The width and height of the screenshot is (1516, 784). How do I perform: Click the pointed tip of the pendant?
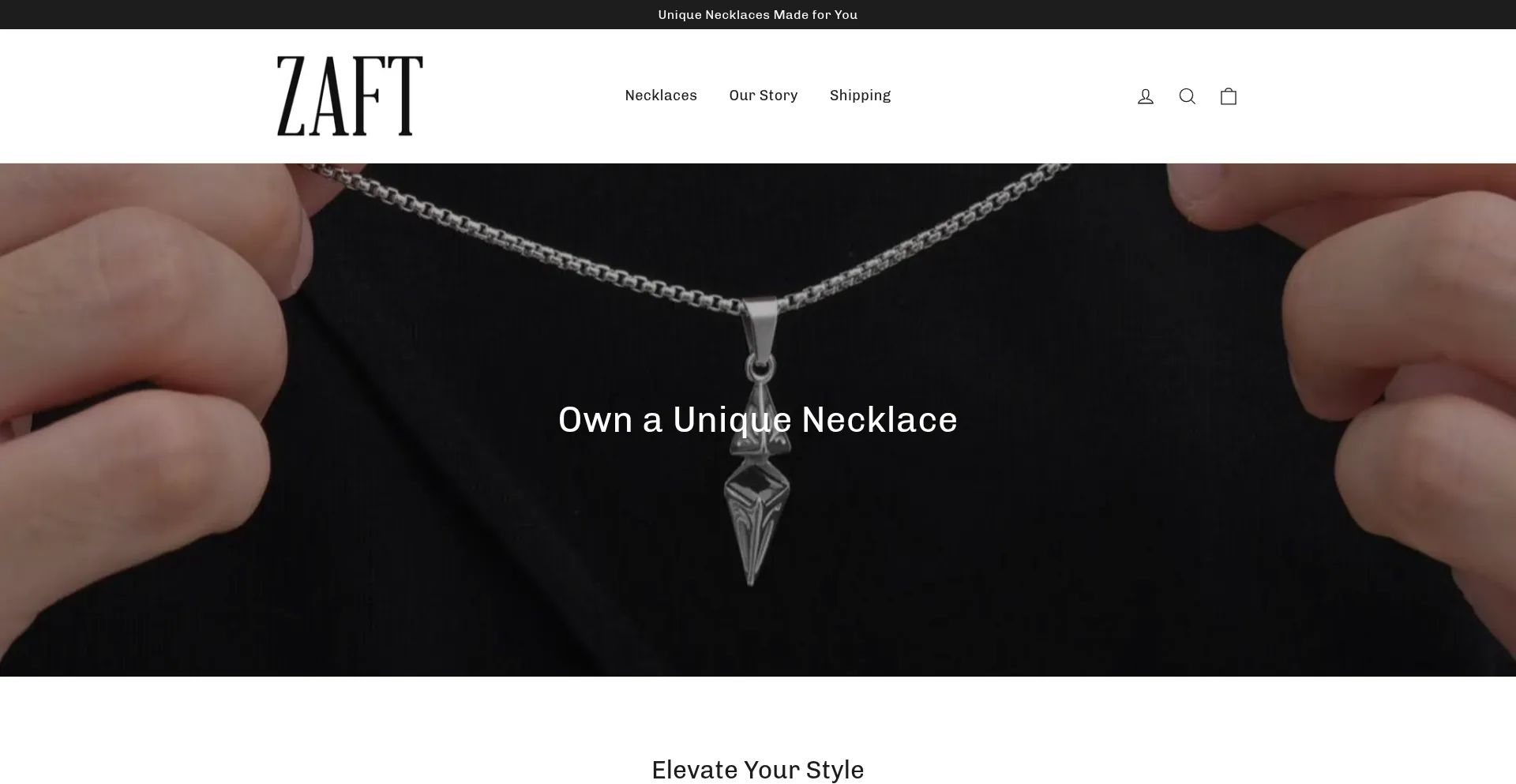coord(751,572)
